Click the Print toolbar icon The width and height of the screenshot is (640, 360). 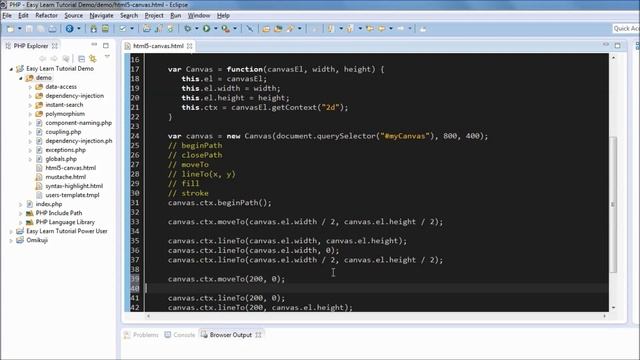click(53, 29)
